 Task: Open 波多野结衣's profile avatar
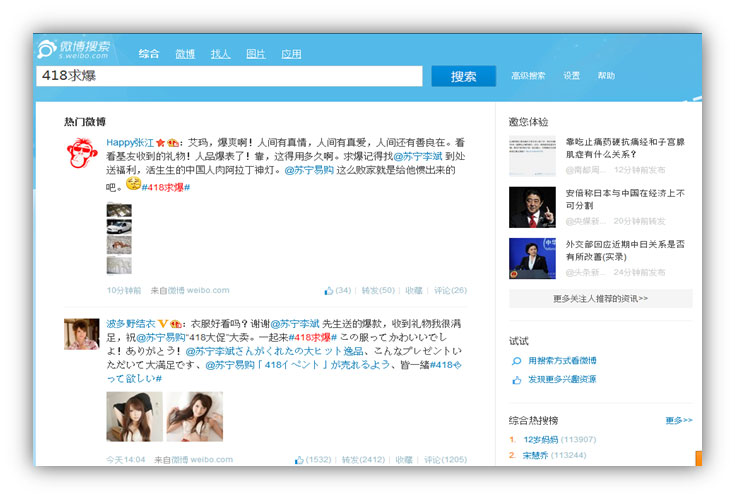(81, 334)
